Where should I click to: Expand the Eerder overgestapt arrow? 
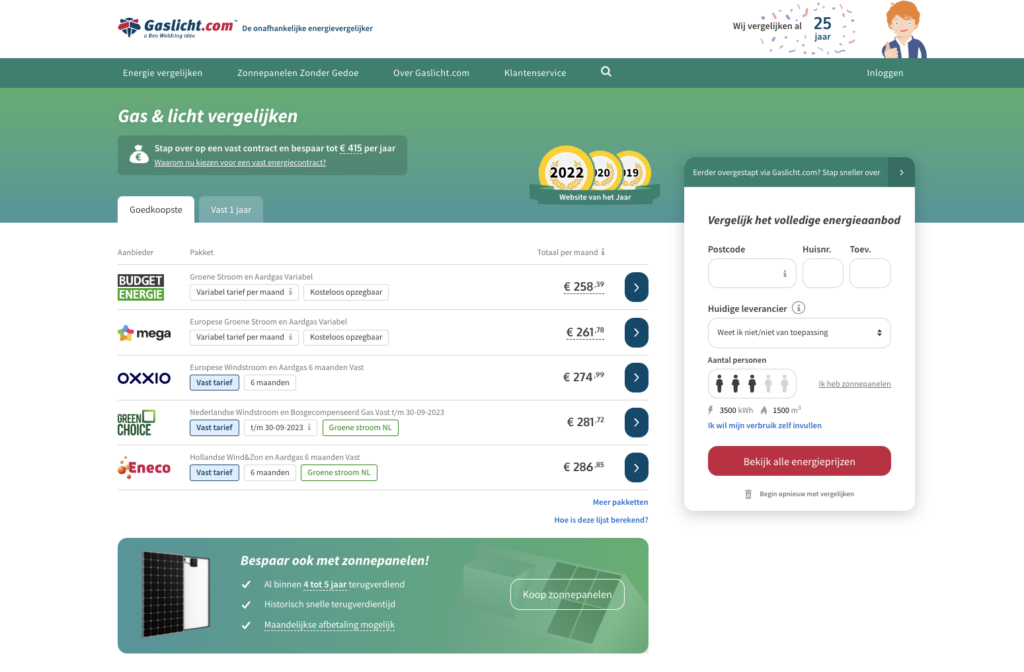tap(901, 172)
